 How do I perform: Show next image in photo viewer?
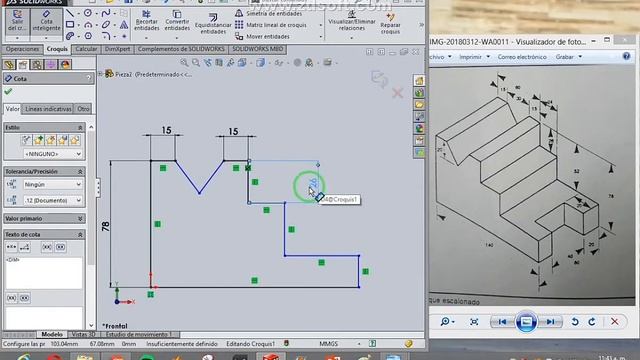551,322
